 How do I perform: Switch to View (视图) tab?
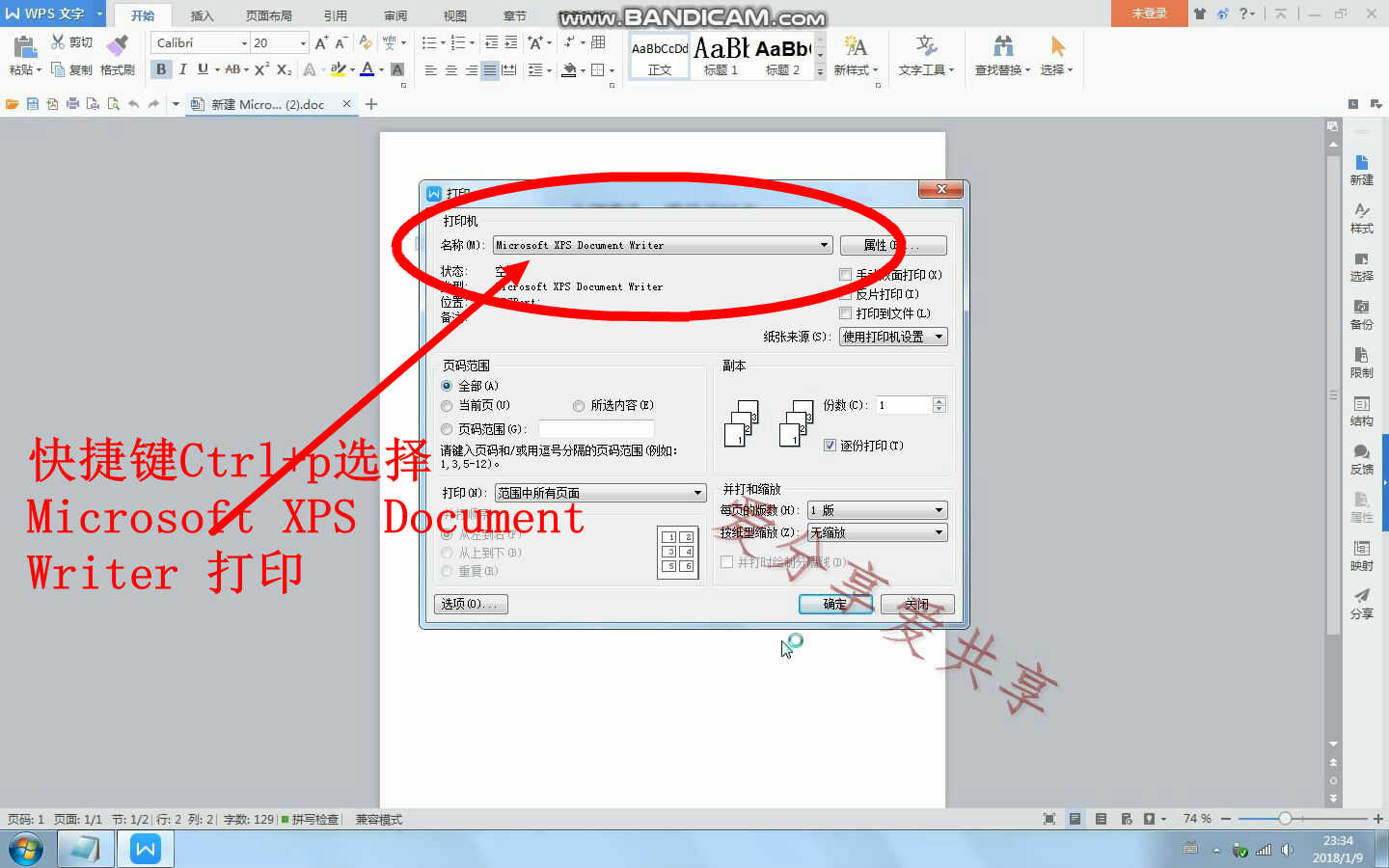pyautogui.click(x=454, y=15)
